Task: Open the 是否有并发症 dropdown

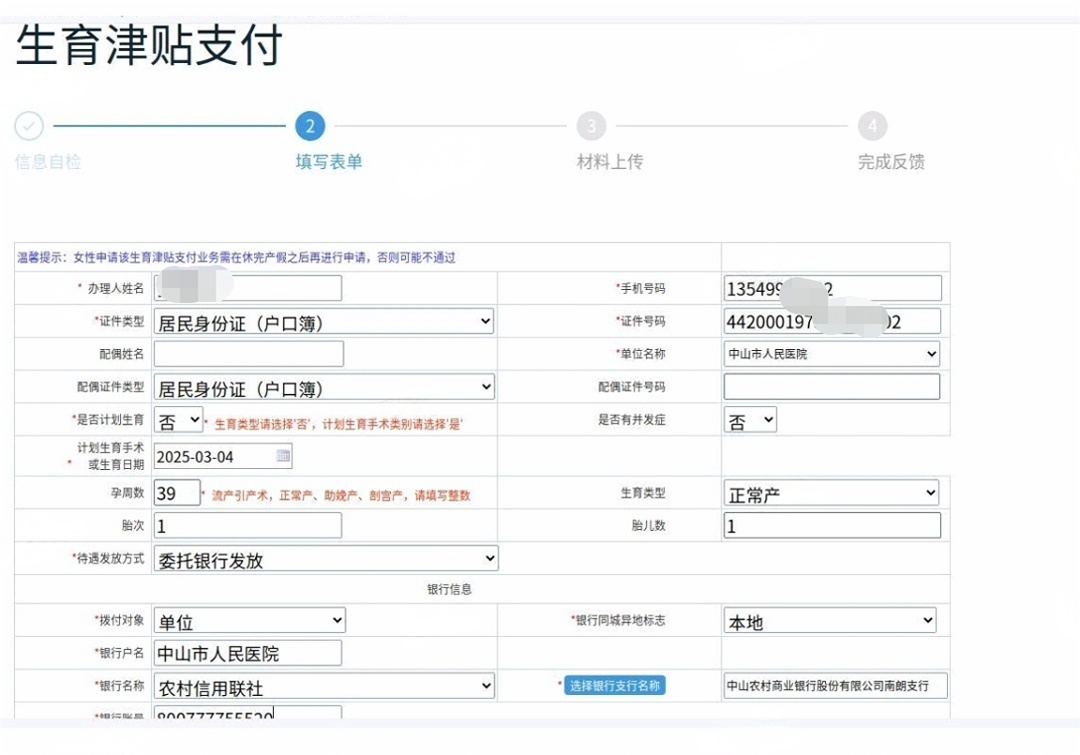Action: [x=750, y=420]
